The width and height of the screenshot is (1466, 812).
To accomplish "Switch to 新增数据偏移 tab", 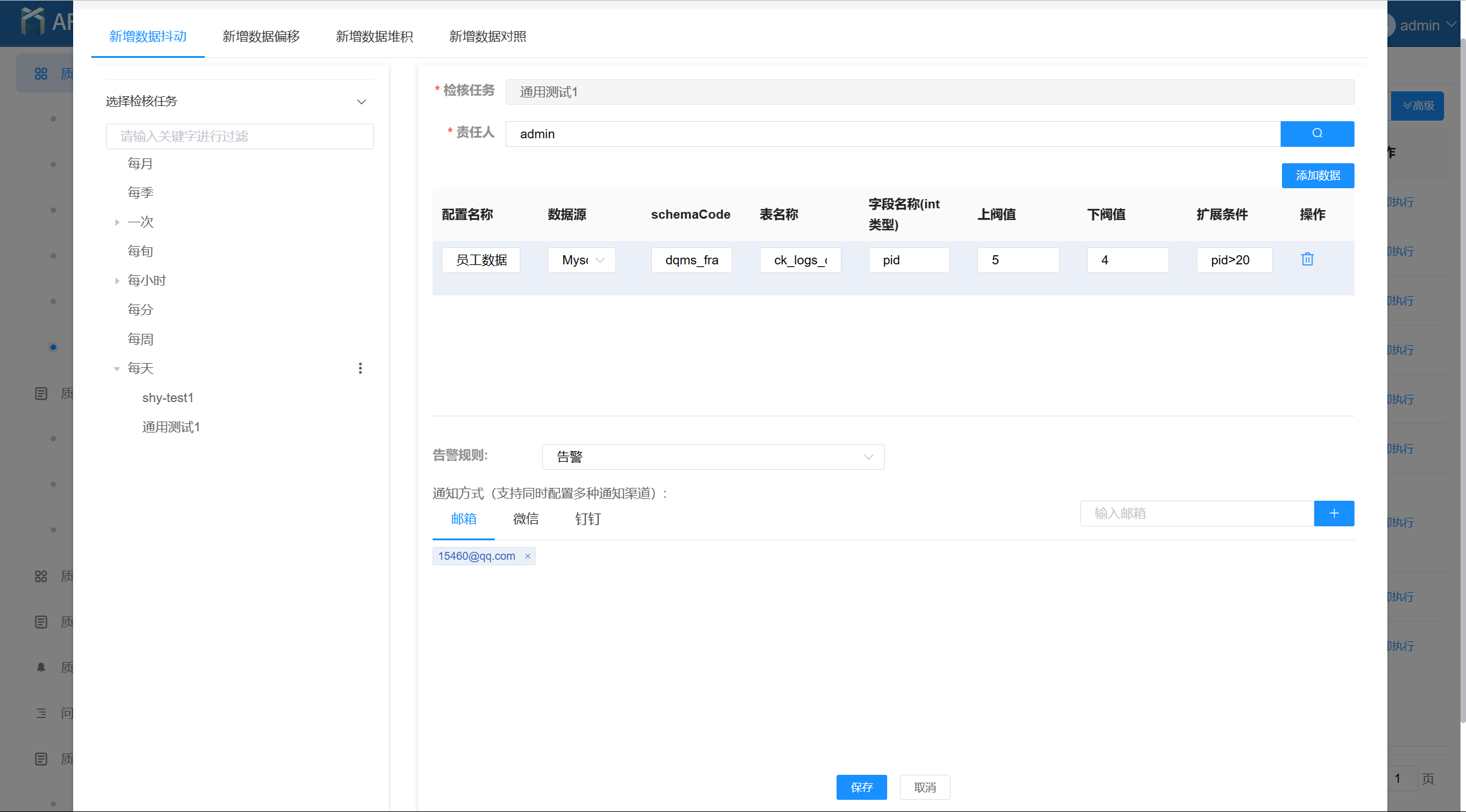I will 261,37.
